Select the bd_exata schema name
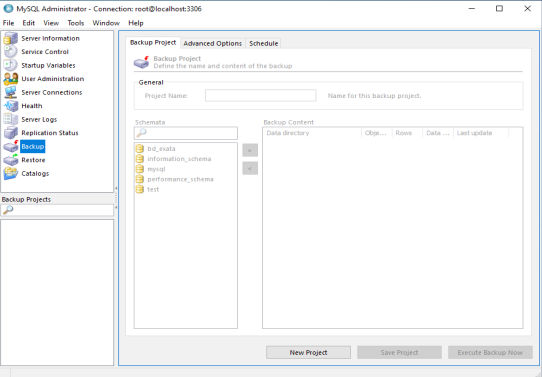 point(161,149)
